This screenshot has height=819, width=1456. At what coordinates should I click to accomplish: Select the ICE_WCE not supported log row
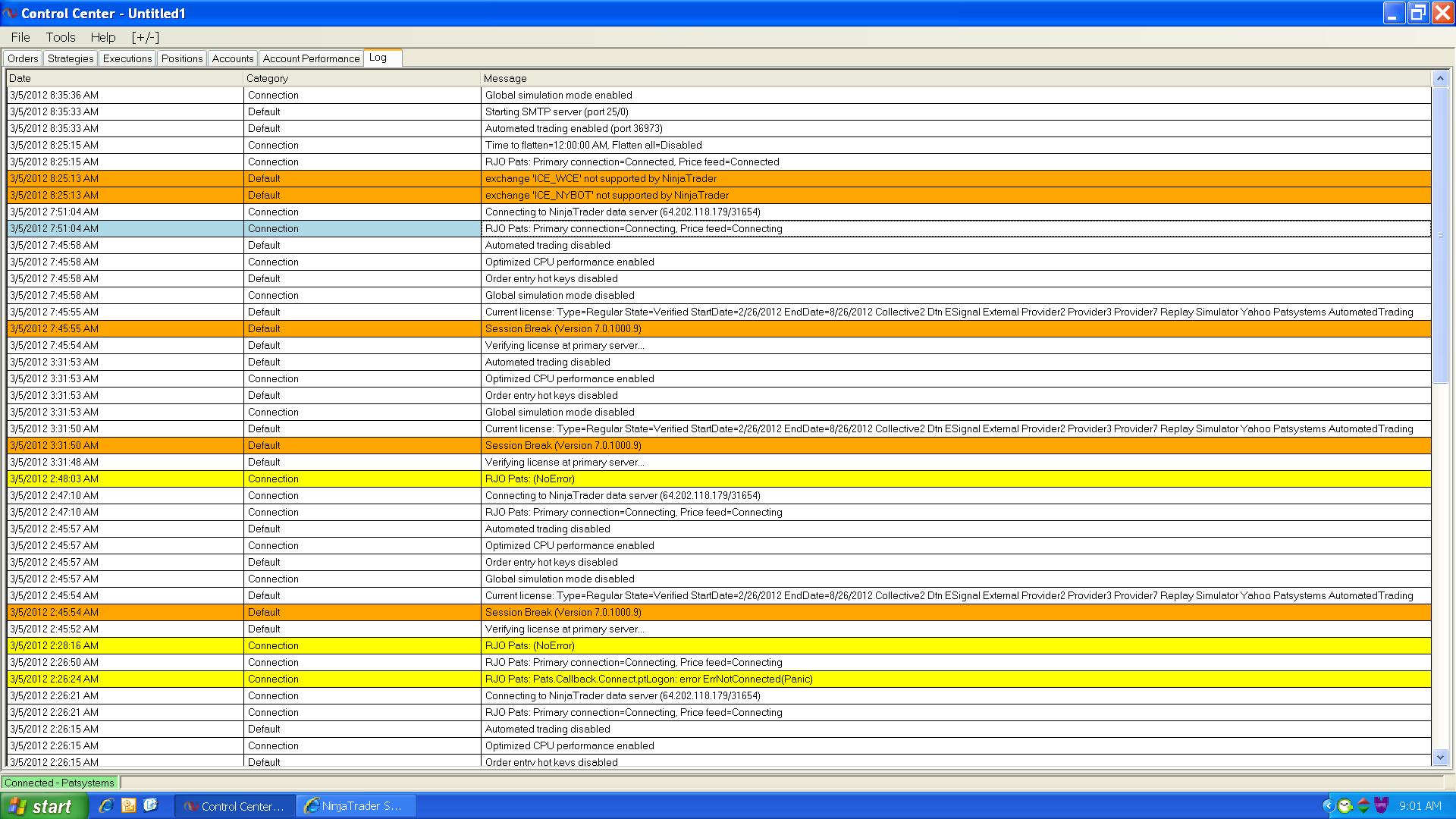(601, 178)
